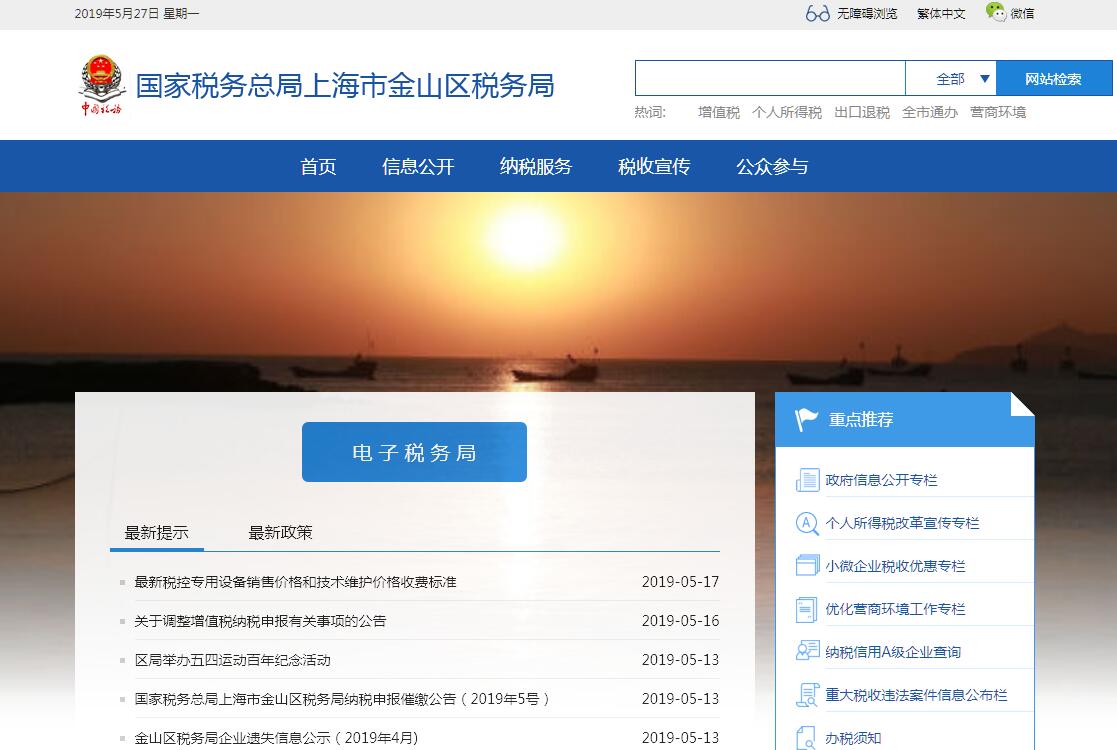Click the tax bureau emblem logo
The height and width of the screenshot is (750, 1117).
click(101, 85)
